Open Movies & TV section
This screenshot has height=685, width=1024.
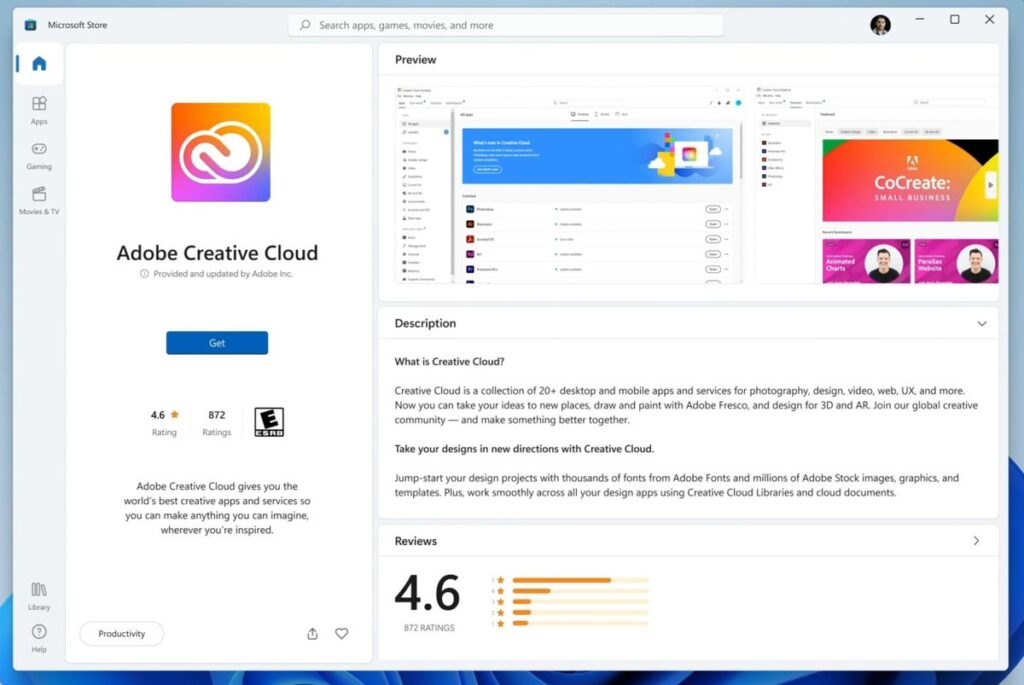coord(39,200)
